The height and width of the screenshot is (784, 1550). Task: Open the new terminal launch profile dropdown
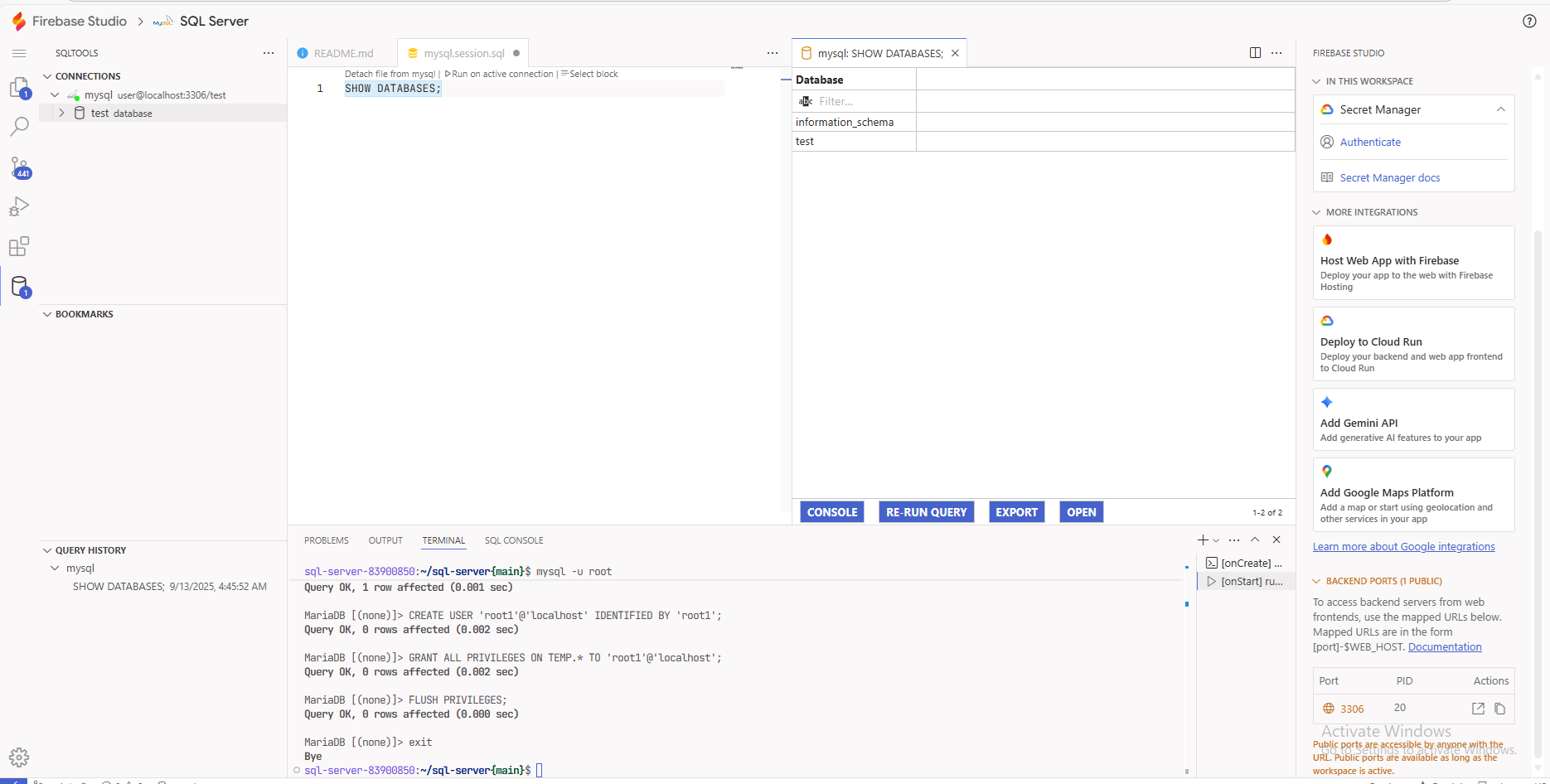coord(1216,540)
